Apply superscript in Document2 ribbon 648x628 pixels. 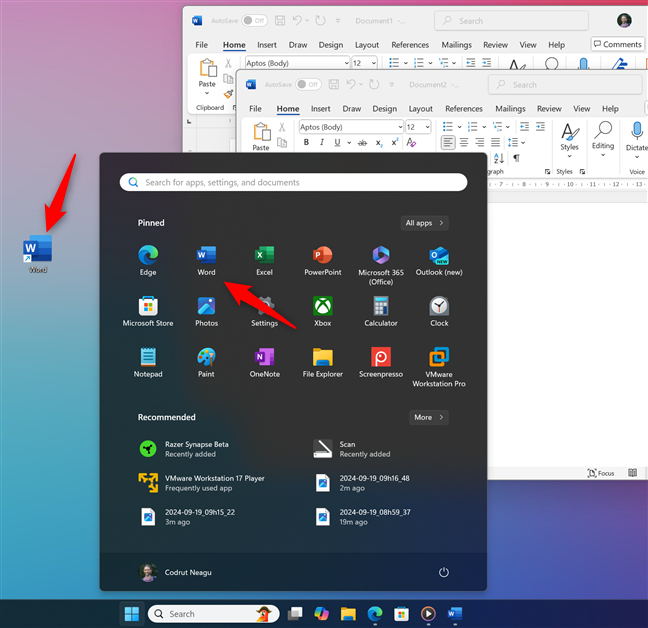(x=395, y=143)
